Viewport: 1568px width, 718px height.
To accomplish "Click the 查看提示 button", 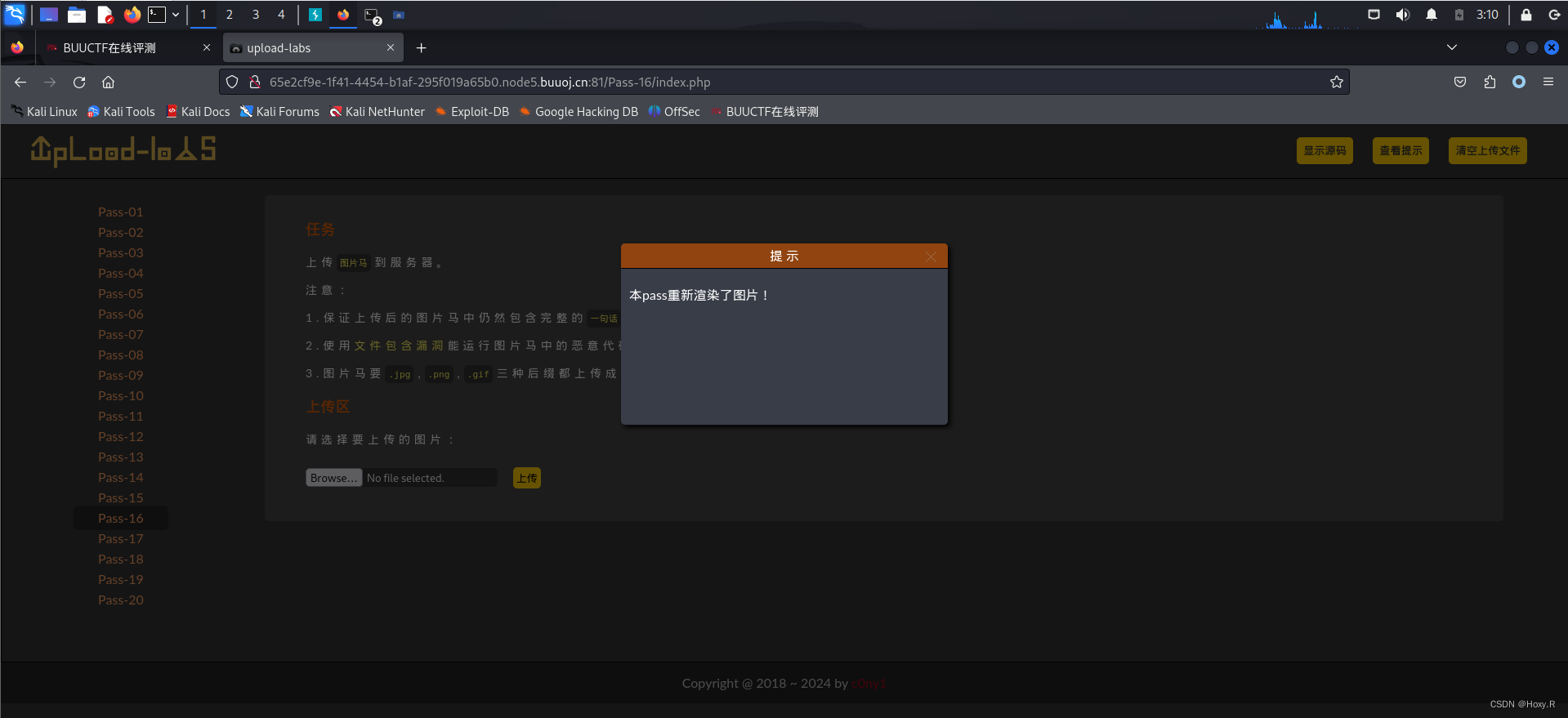I will pyautogui.click(x=1400, y=150).
